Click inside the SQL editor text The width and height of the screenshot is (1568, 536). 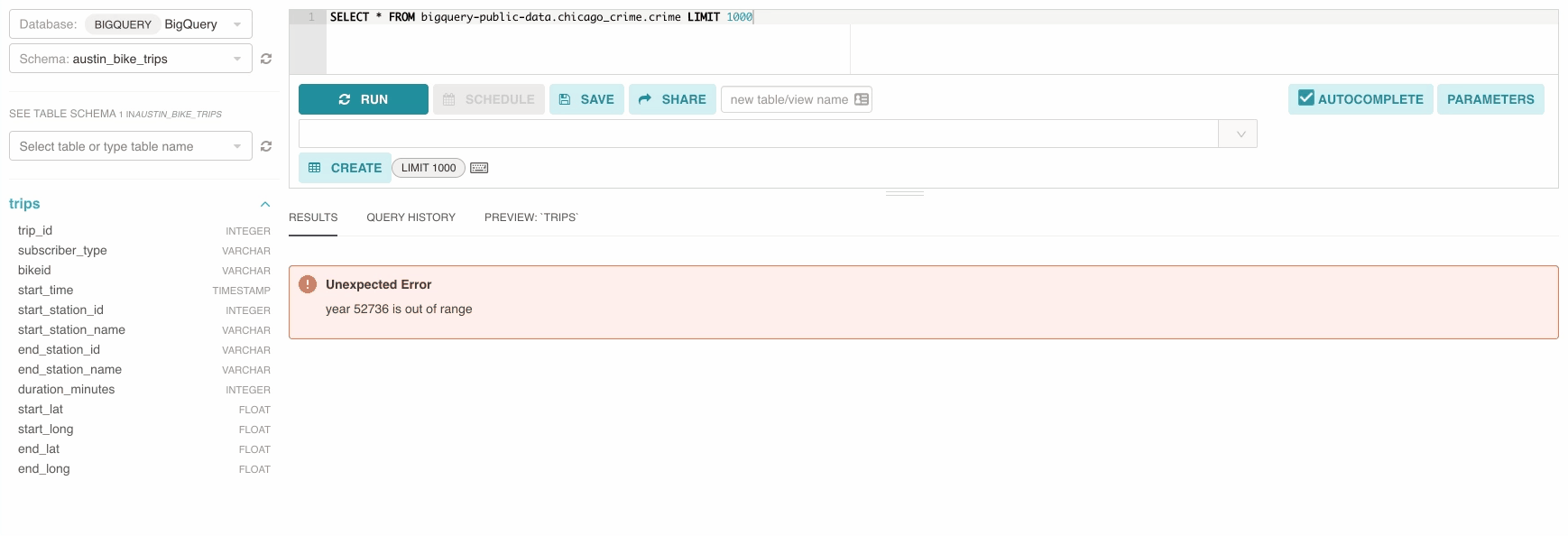(541, 17)
